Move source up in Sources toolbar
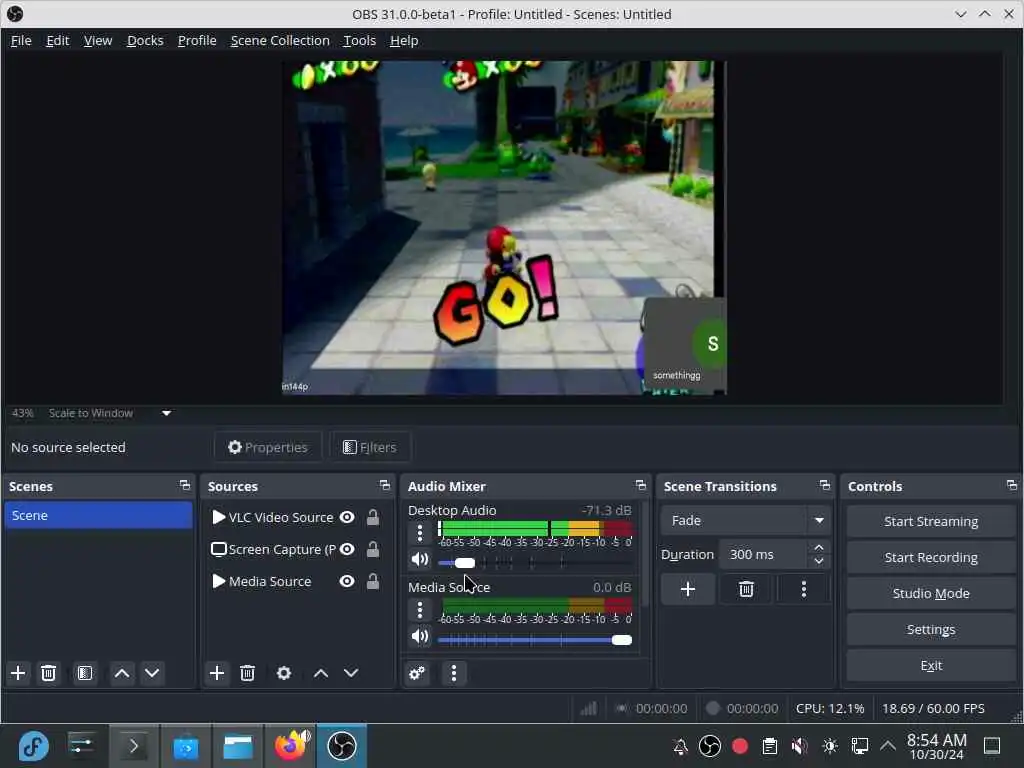 pos(321,673)
